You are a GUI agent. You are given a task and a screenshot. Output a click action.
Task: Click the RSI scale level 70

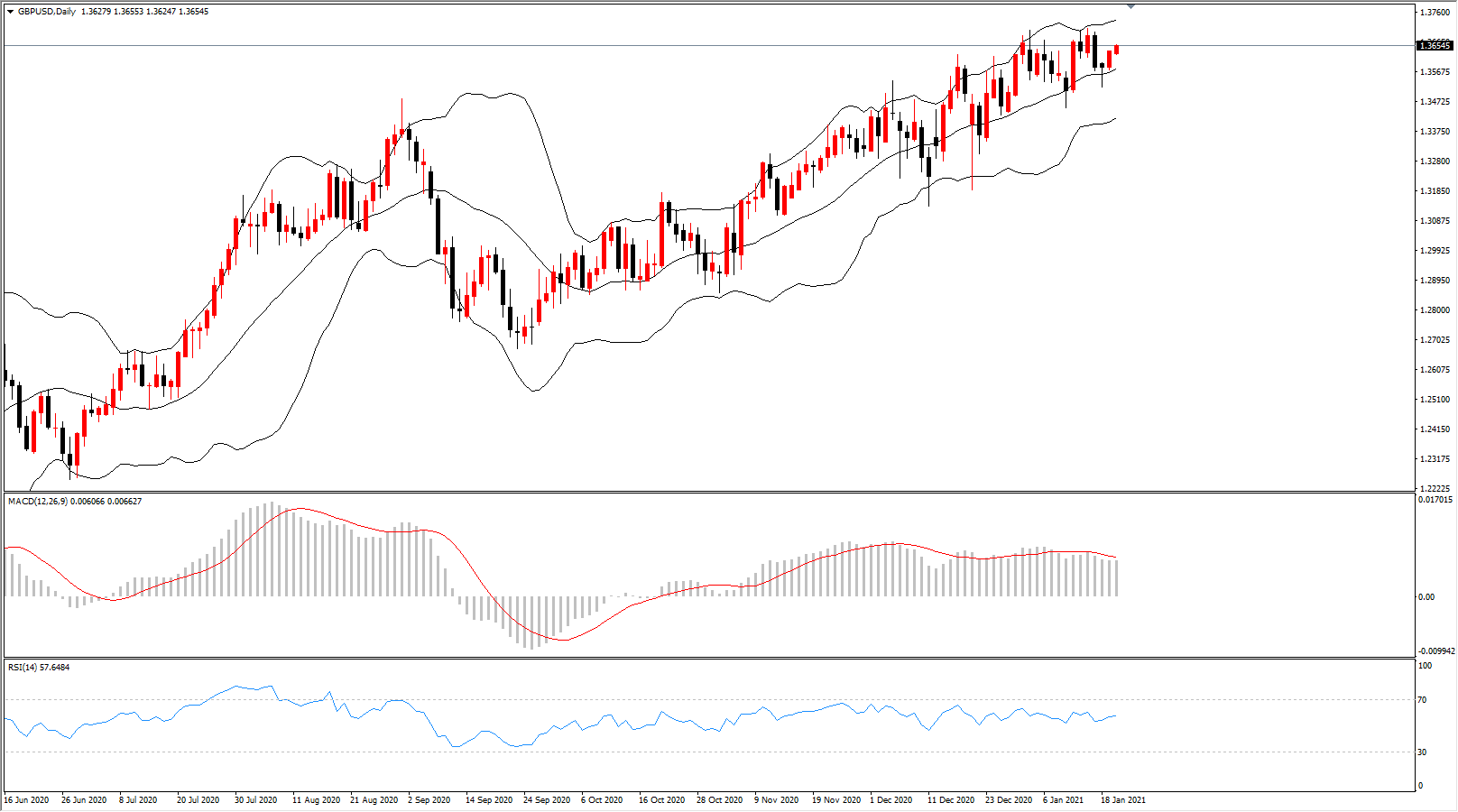point(1423,699)
